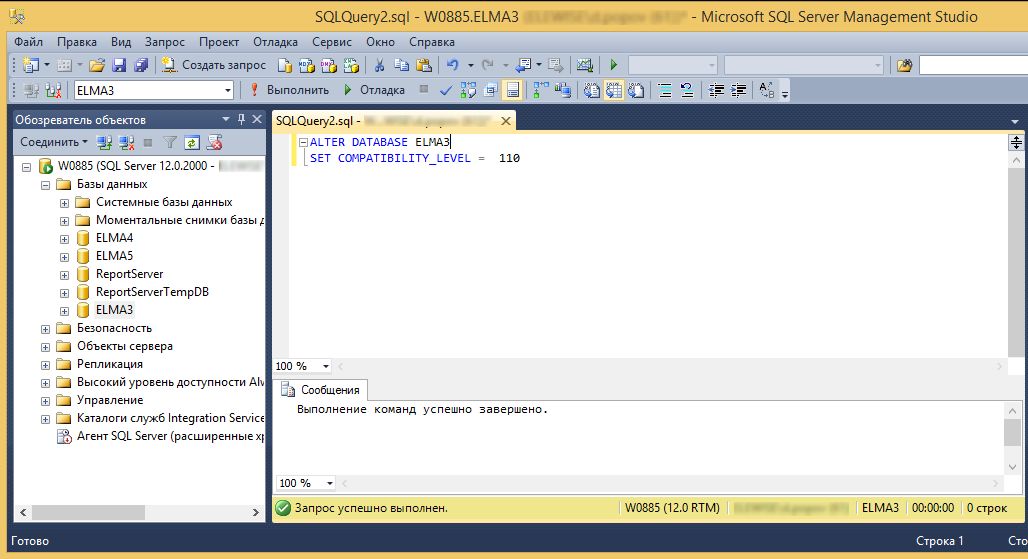Screen dimensions: 1028x559
Task: Click the New Project toolbar icon
Action: [x=30, y=65]
